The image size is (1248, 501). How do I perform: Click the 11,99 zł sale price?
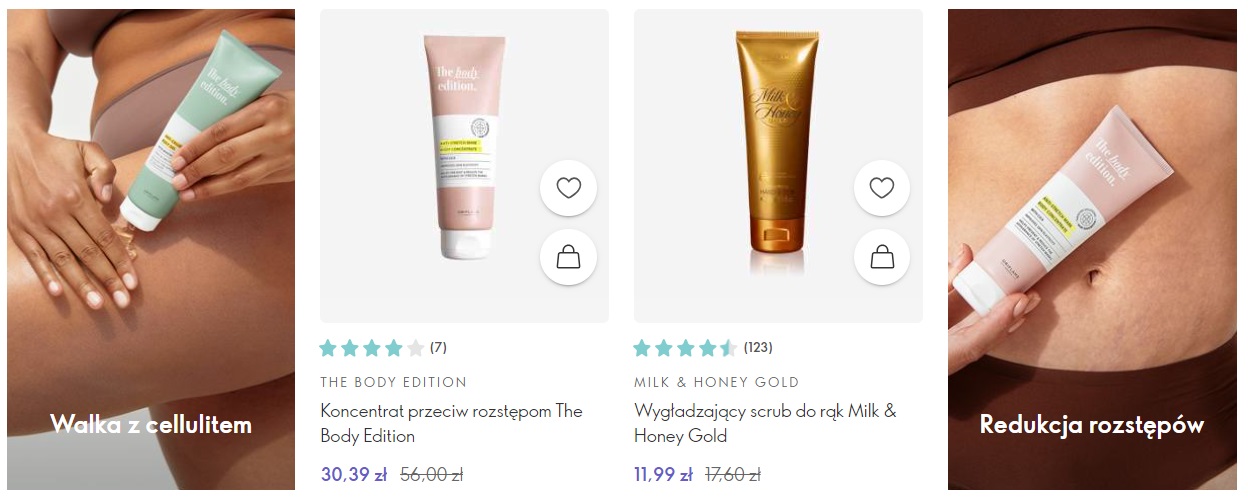point(664,475)
